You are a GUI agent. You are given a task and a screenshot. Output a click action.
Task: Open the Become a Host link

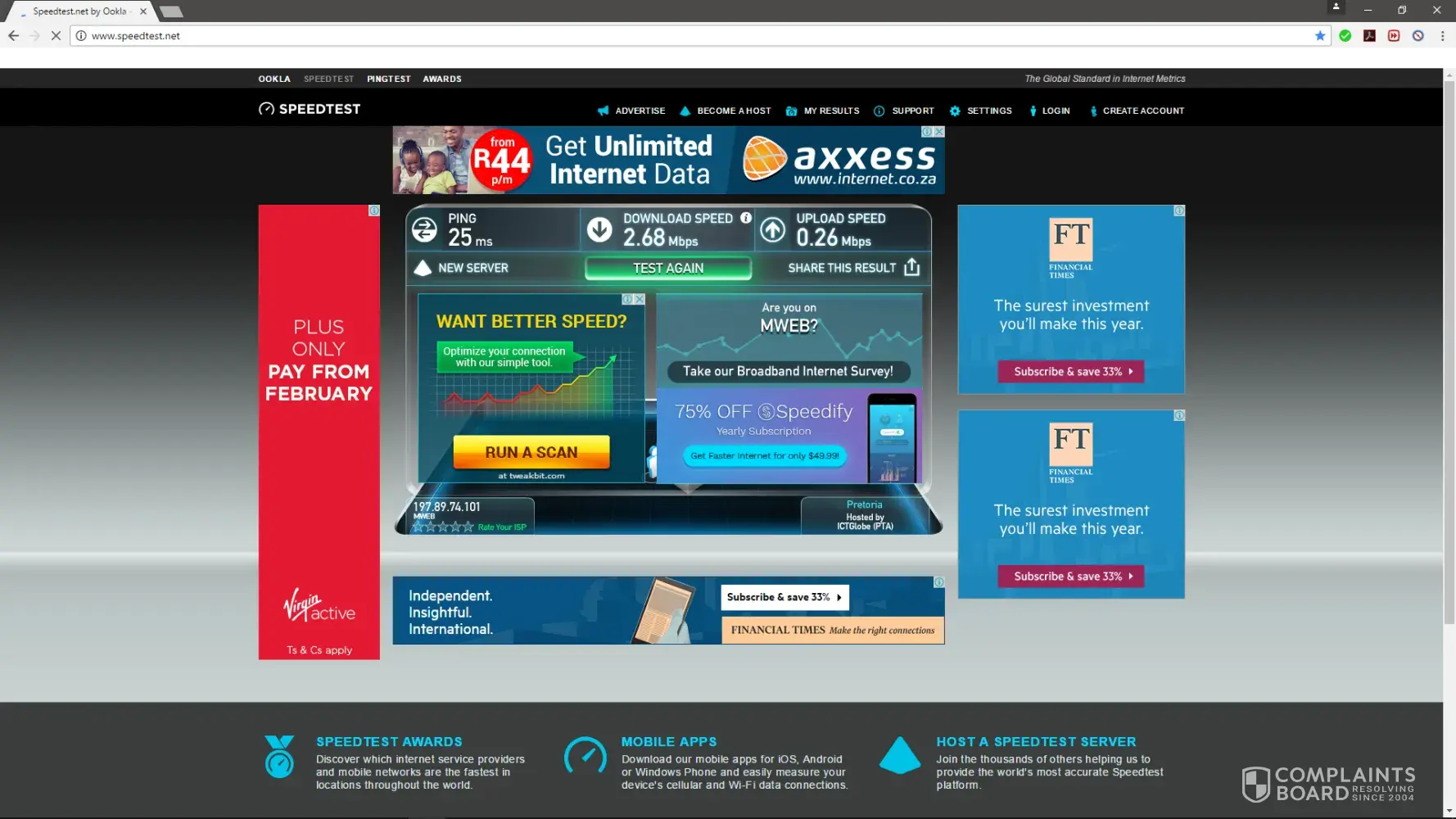pos(734,111)
